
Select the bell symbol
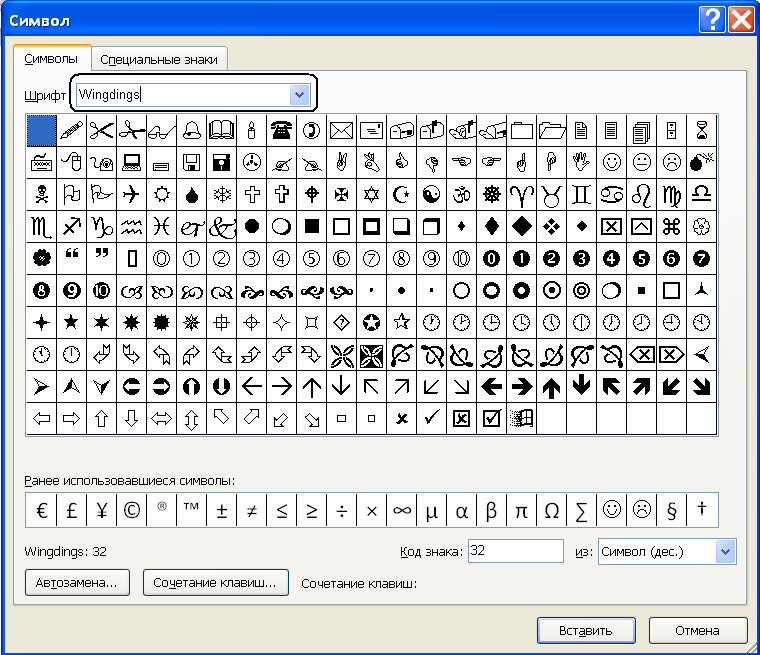[x=191, y=130]
